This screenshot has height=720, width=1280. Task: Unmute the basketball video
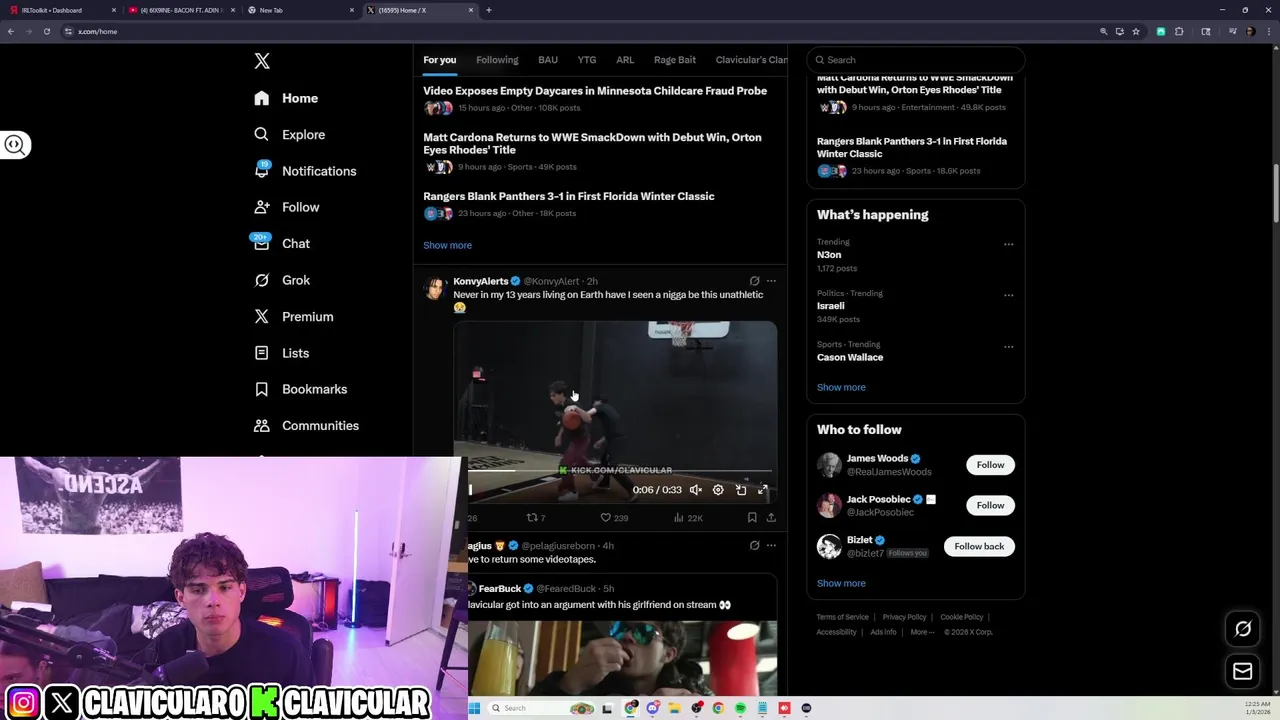pyautogui.click(x=696, y=490)
